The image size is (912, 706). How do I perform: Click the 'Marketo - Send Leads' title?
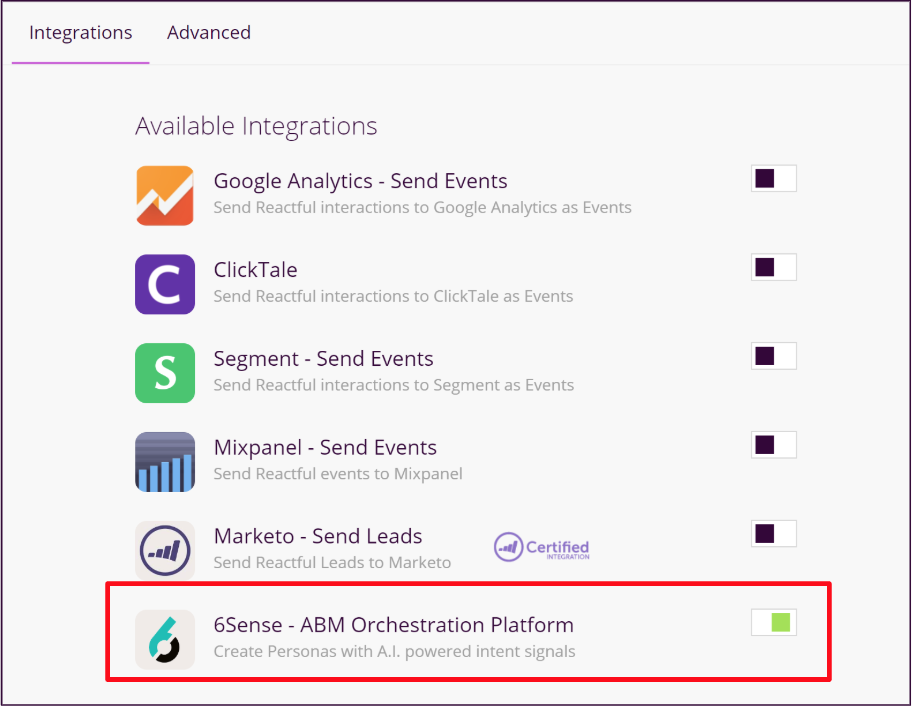[318, 536]
